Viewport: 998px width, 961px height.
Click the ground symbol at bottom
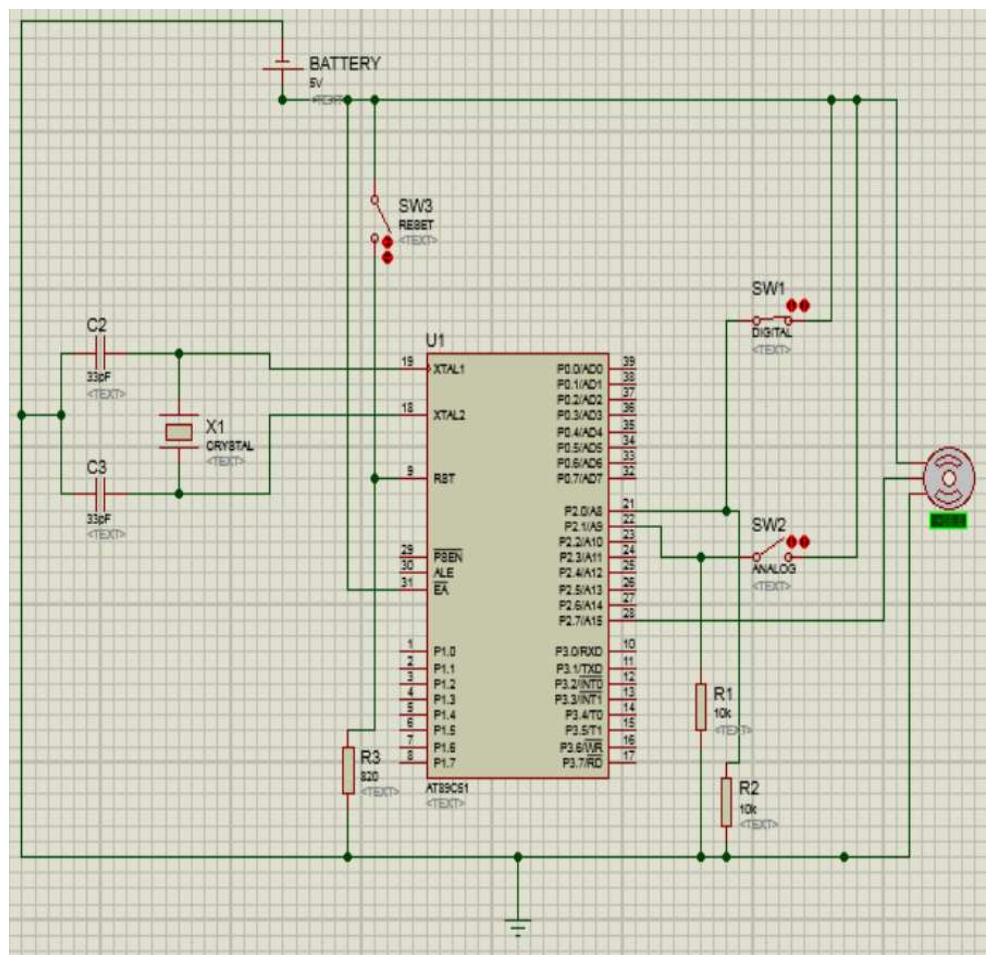516,920
